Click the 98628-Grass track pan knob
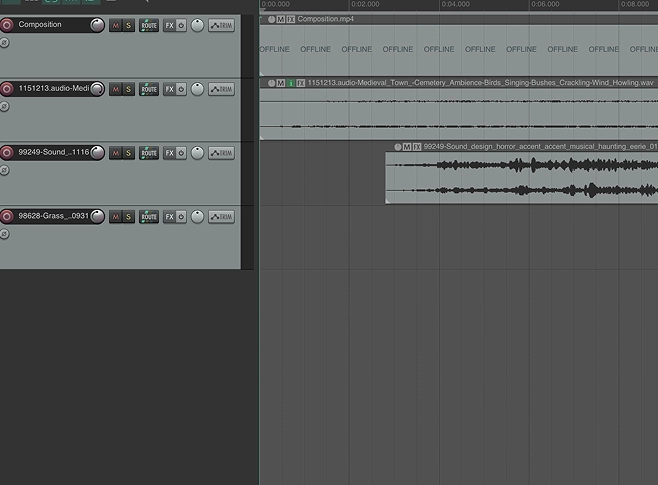Viewport: 658px width, 485px height. click(197, 217)
